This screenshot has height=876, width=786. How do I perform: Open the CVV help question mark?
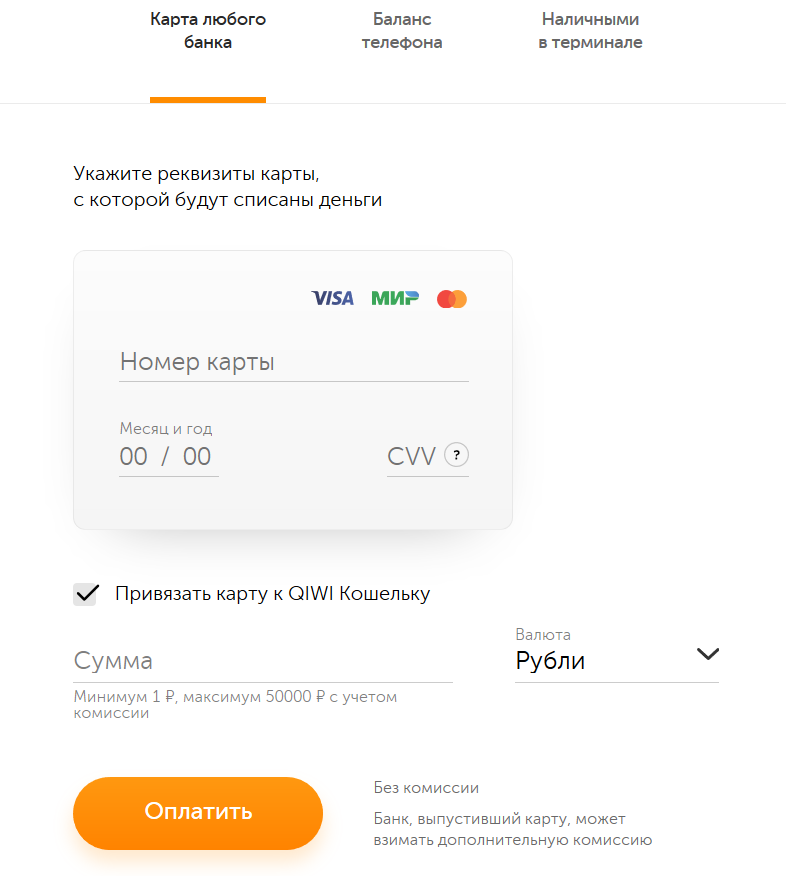[456, 456]
